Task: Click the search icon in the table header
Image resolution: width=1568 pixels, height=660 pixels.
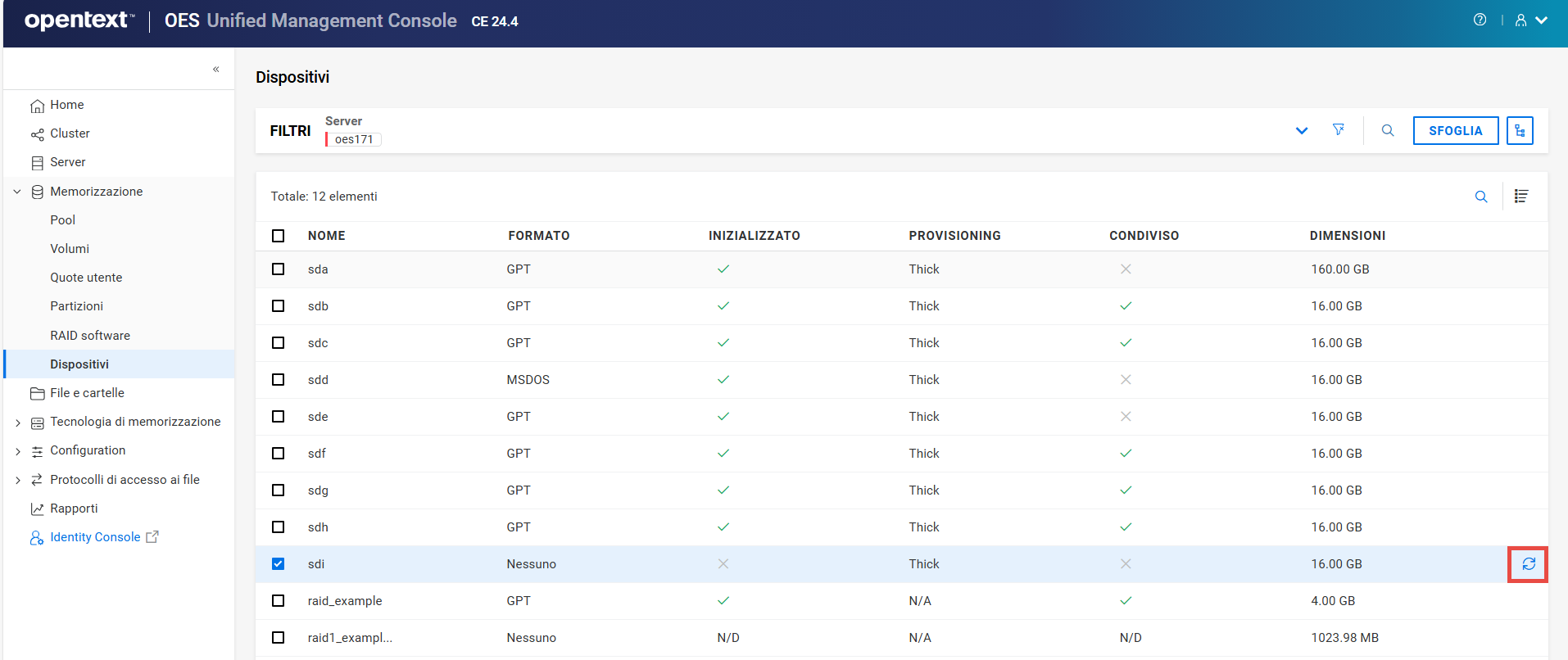Action: pos(1480,197)
